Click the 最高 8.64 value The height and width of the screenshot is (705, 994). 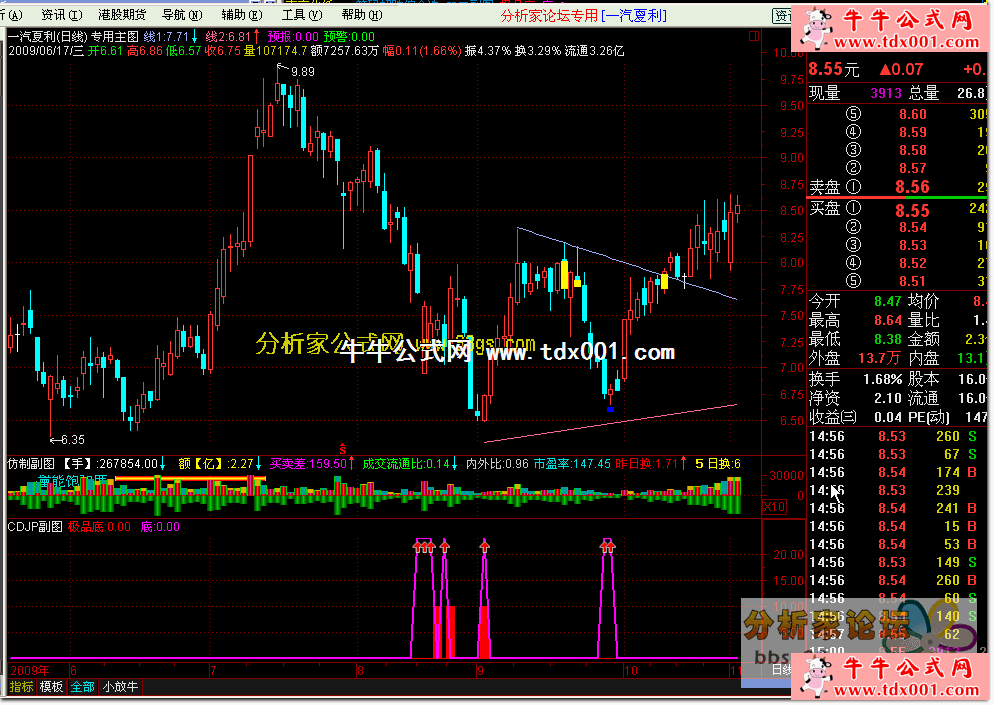click(x=888, y=320)
